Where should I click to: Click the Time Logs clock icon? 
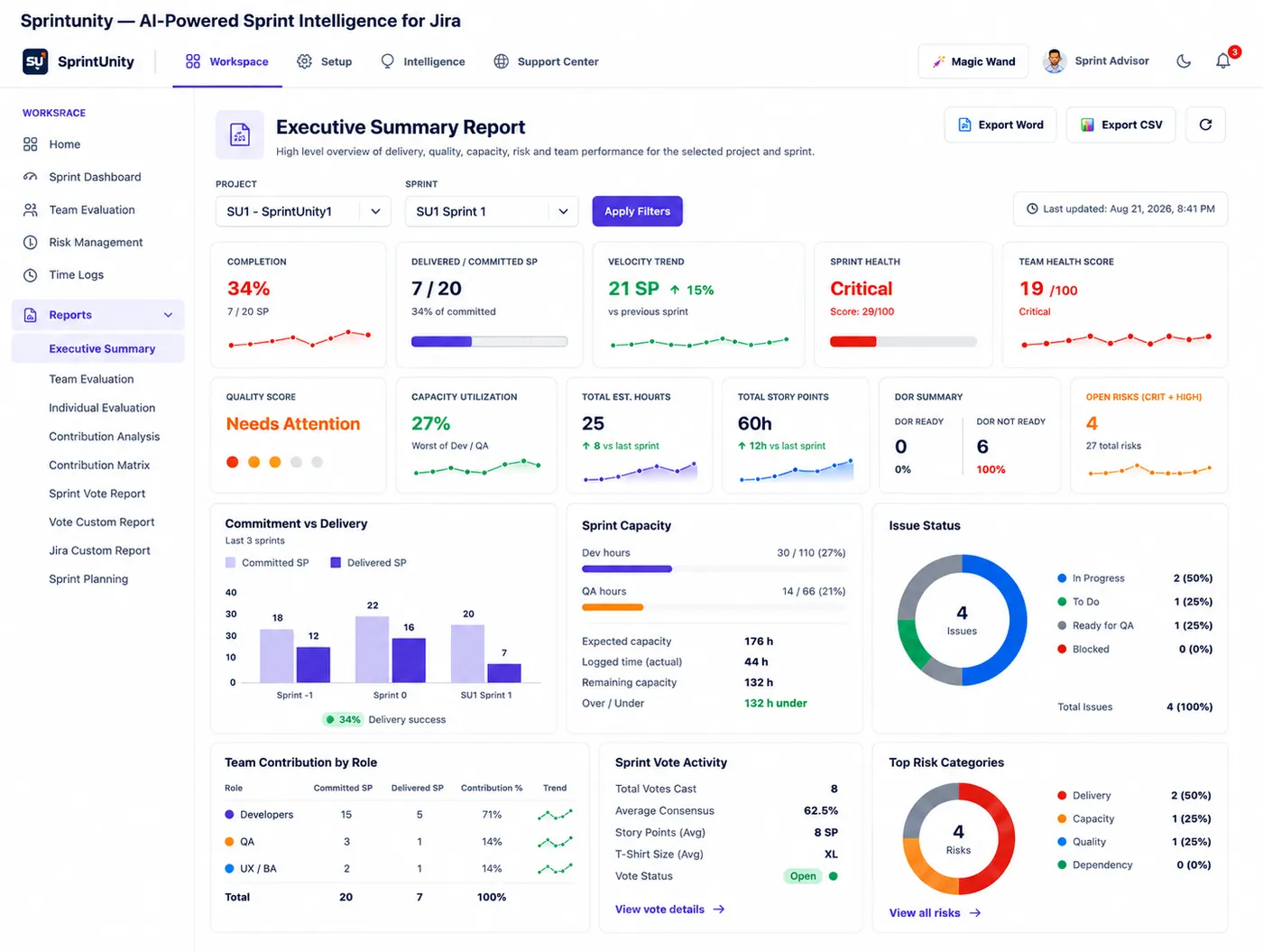click(x=31, y=274)
